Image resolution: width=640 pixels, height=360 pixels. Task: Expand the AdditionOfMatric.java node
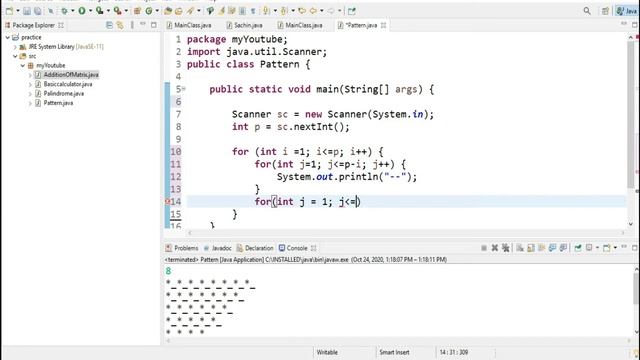30,75
